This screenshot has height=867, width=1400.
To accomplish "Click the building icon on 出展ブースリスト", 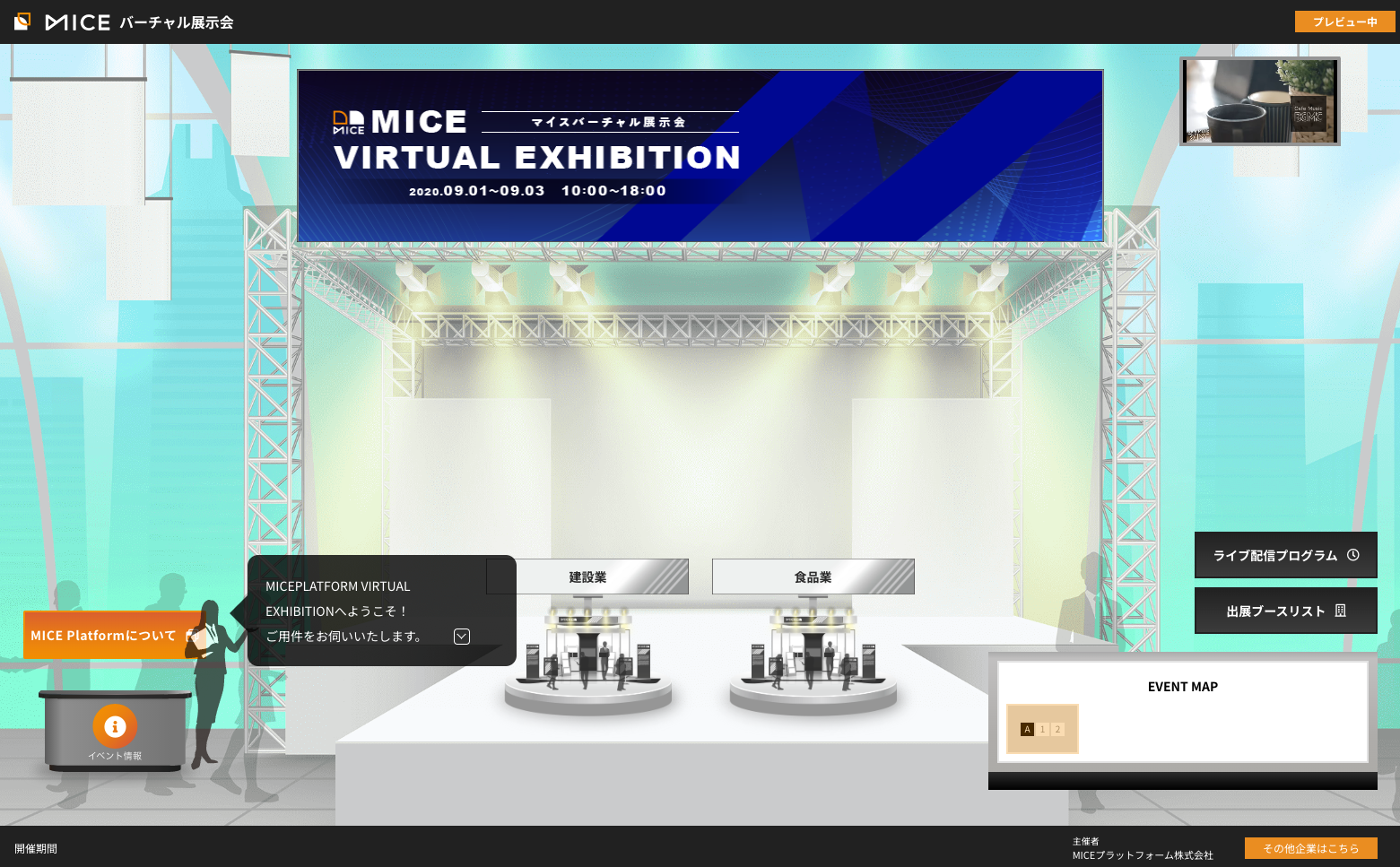I will point(1341,611).
